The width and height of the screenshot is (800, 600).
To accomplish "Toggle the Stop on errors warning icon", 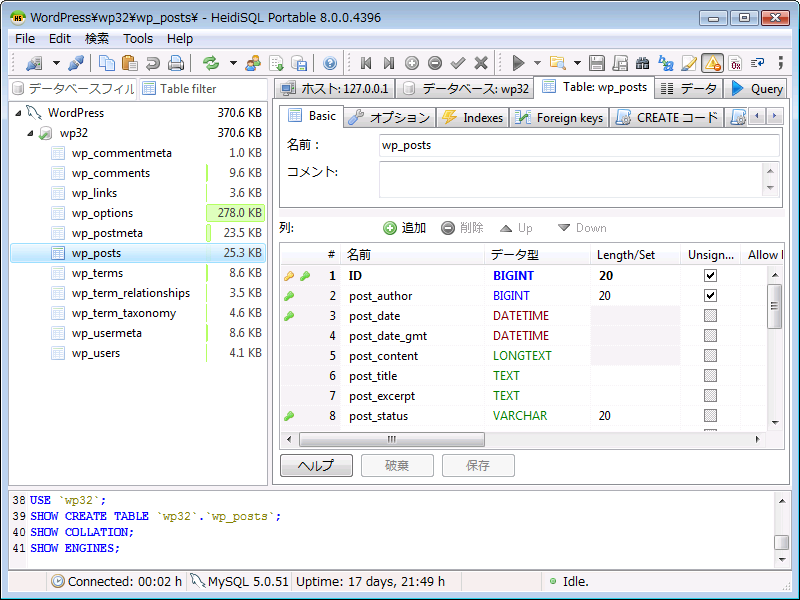I will (712, 63).
